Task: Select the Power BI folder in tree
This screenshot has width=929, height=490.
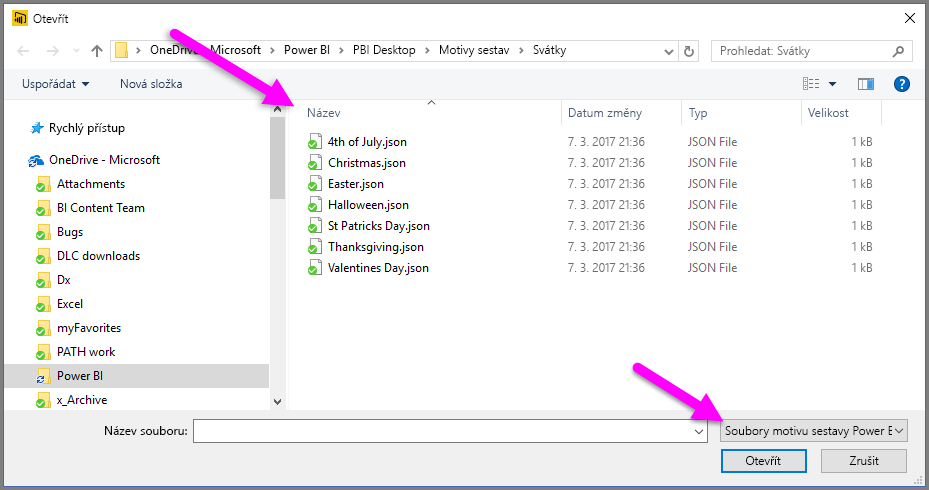Action: tap(79, 376)
